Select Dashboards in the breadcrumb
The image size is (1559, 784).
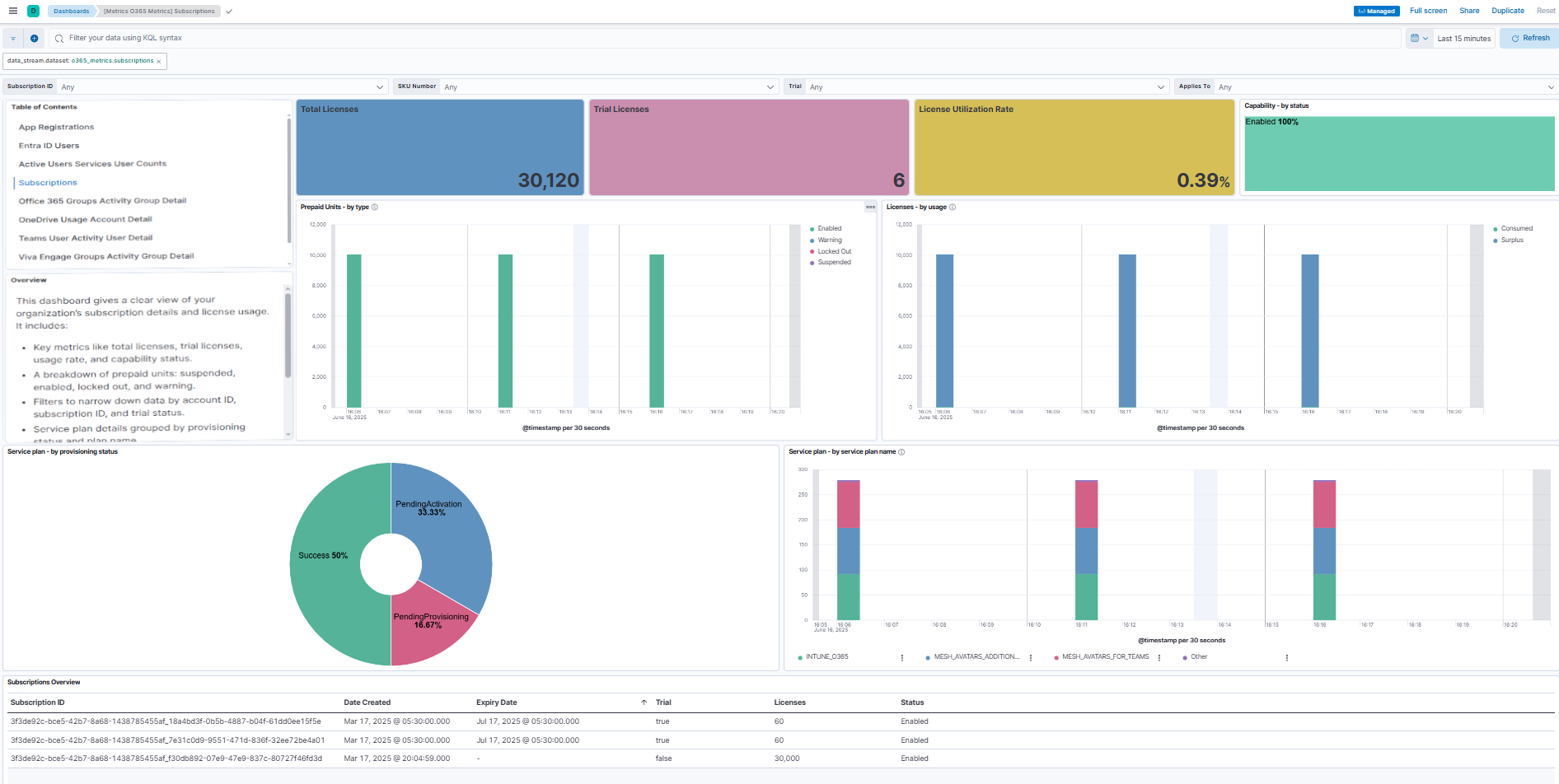[71, 11]
